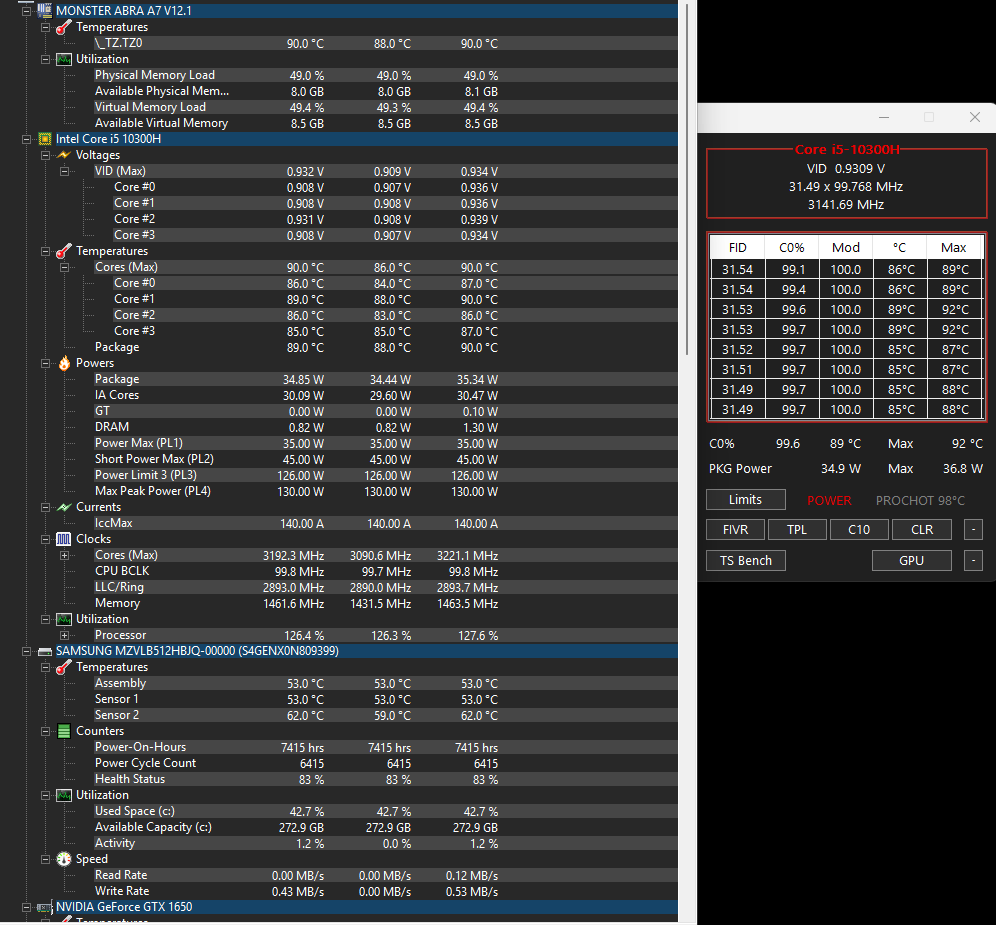
Task: Click the thermometer icon beside SSD Temperatures
Action: pos(64,668)
